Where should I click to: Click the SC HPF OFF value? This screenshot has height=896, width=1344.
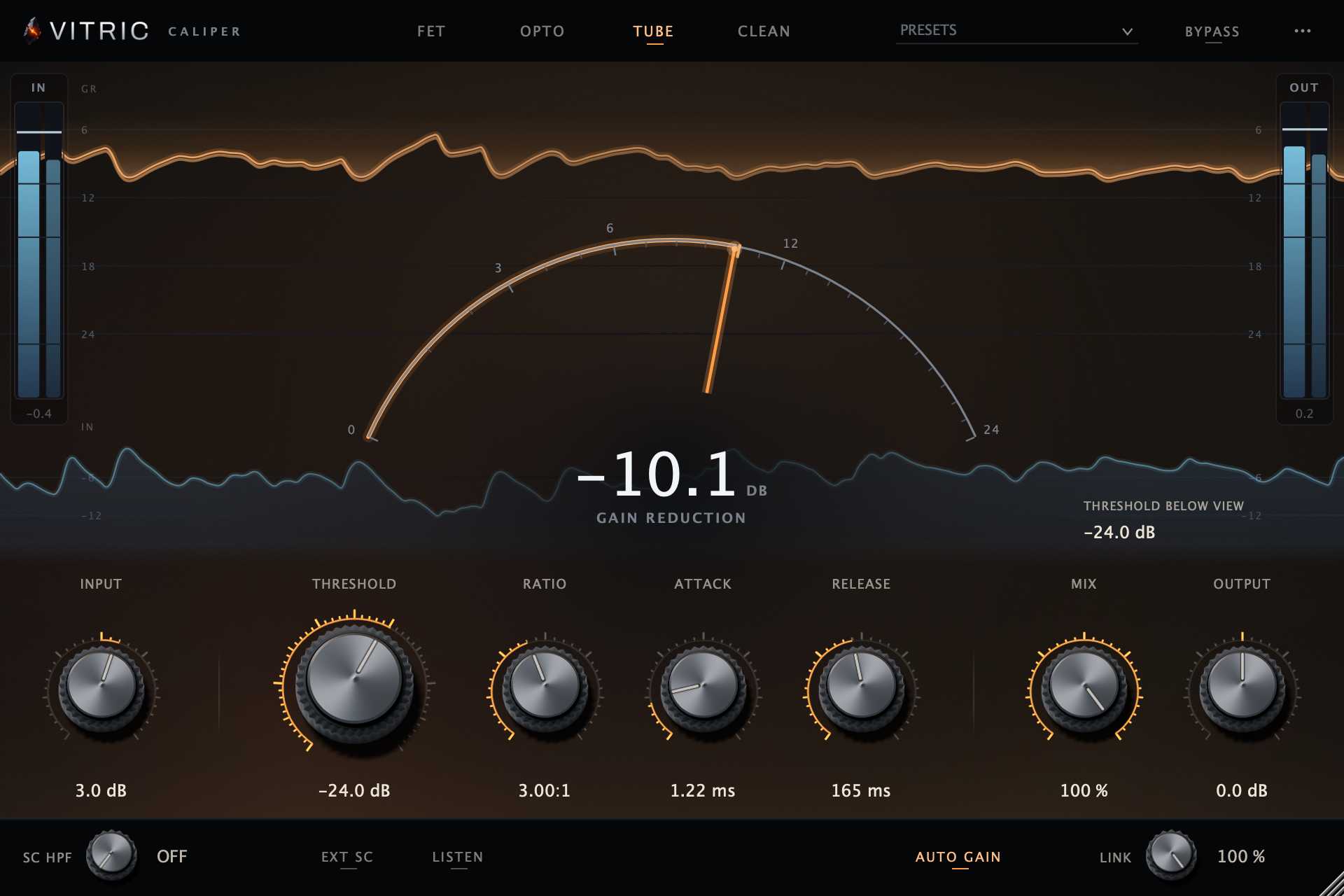point(172,856)
